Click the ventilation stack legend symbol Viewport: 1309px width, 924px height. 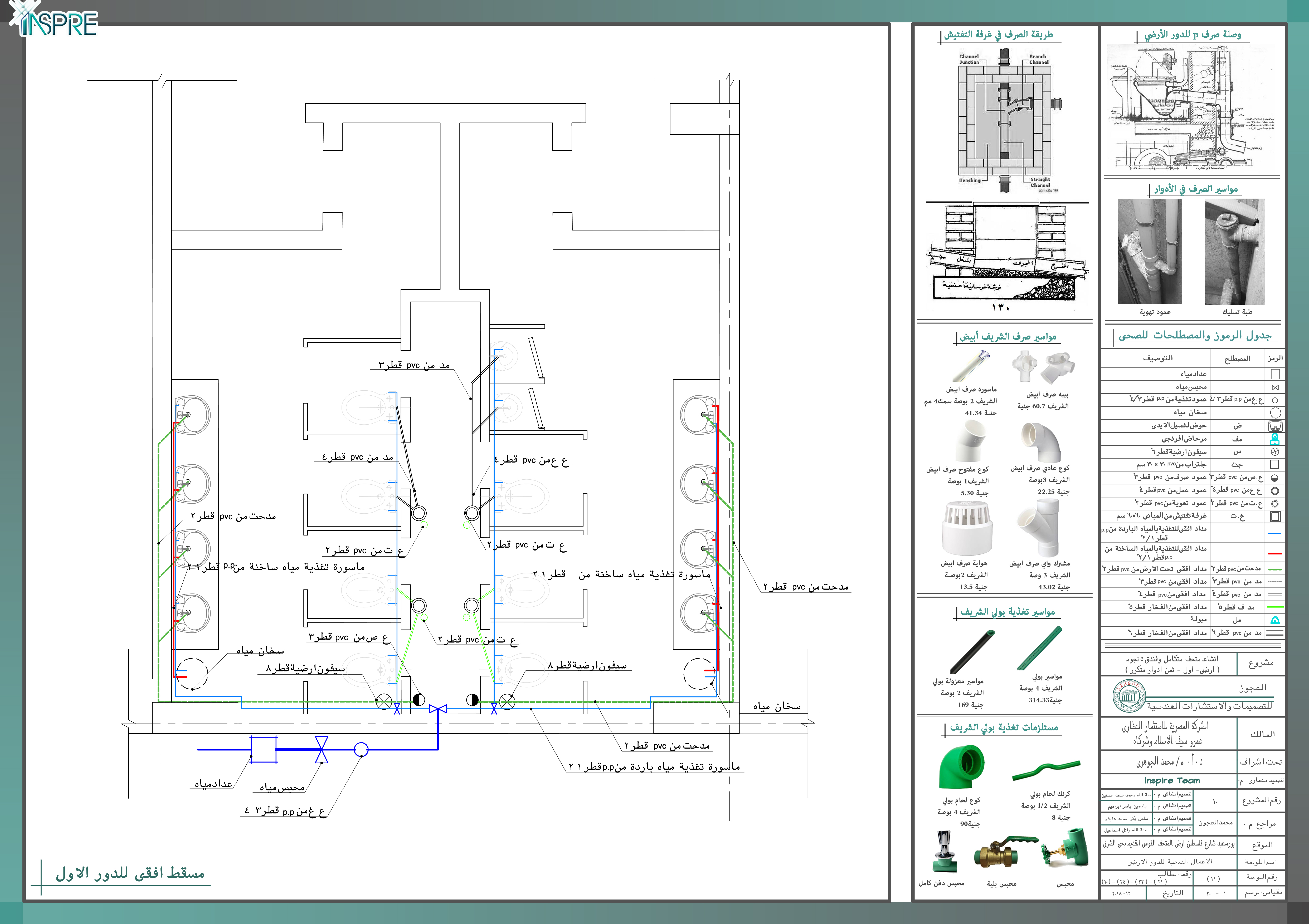[1275, 504]
